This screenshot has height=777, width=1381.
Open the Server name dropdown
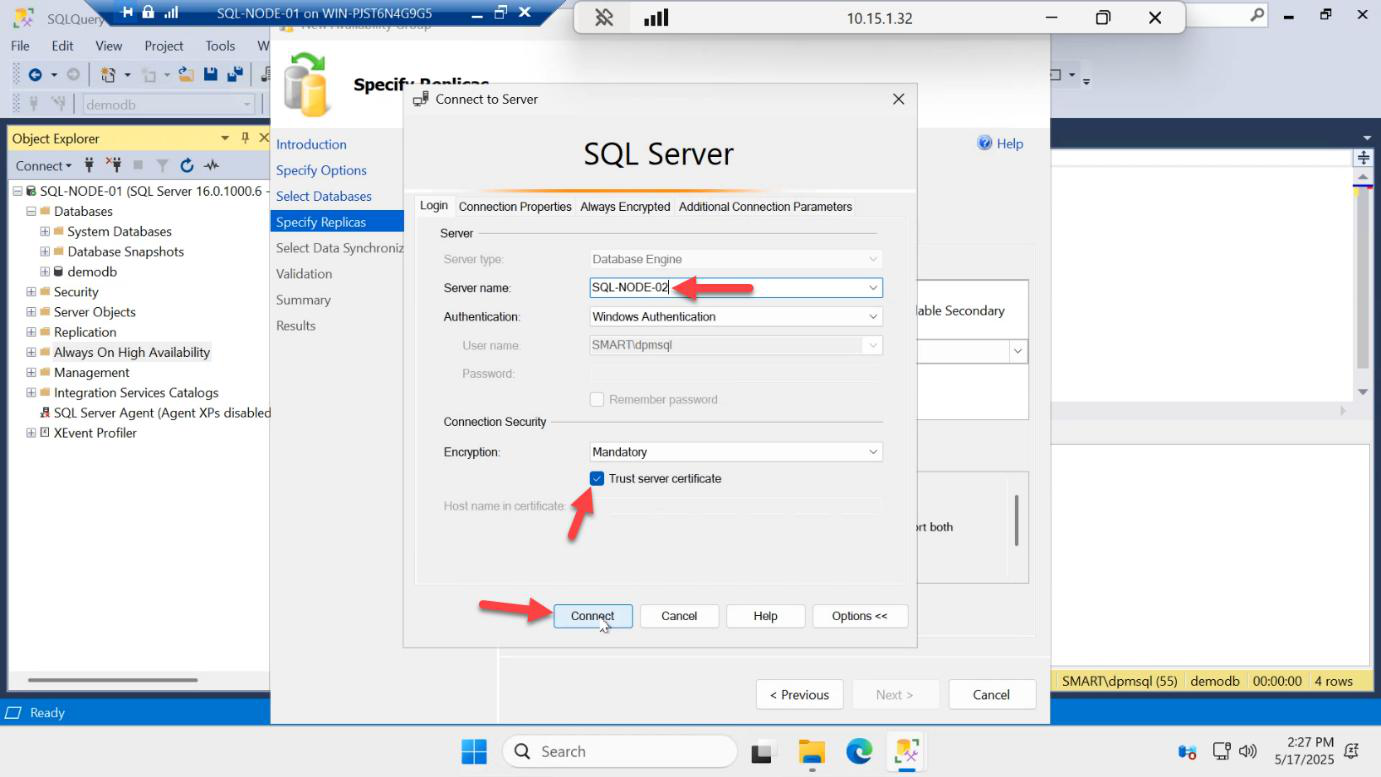(x=873, y=288)
